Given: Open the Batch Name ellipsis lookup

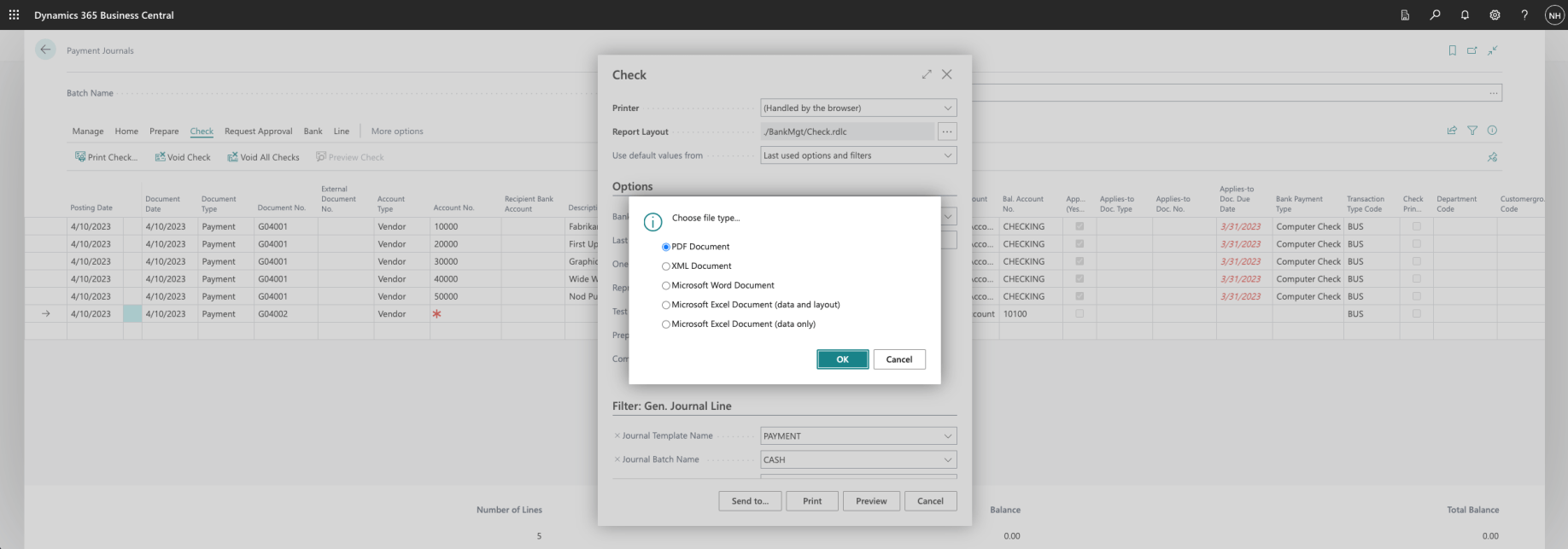Looking at the screenshot, I should tap(1493, 93).
